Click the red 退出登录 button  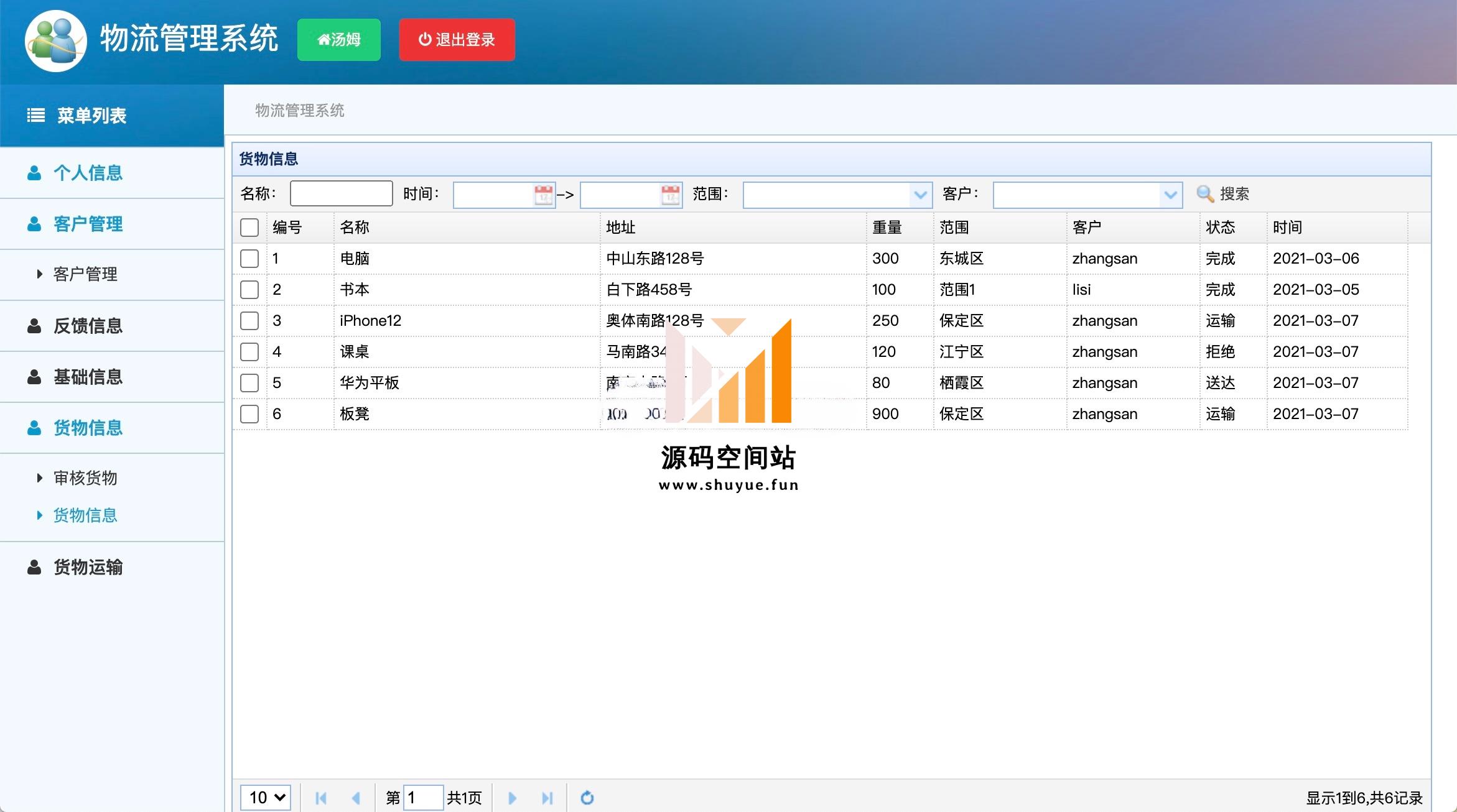pos(457,40)
